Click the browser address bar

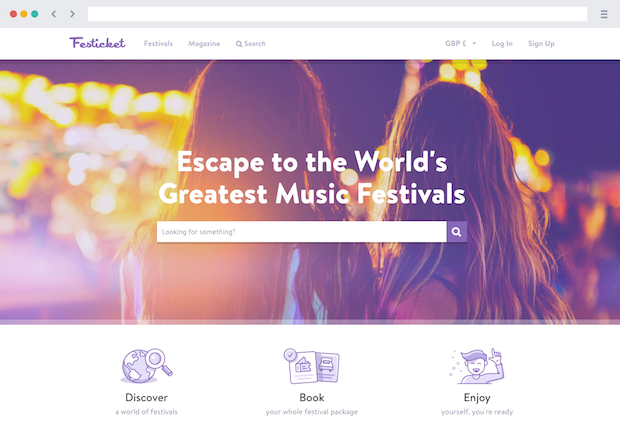click(x=337, y=14)
